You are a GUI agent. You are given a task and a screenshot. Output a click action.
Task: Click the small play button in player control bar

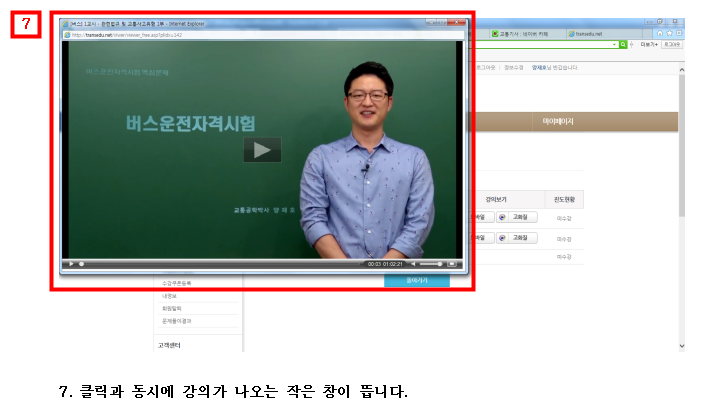71,264
